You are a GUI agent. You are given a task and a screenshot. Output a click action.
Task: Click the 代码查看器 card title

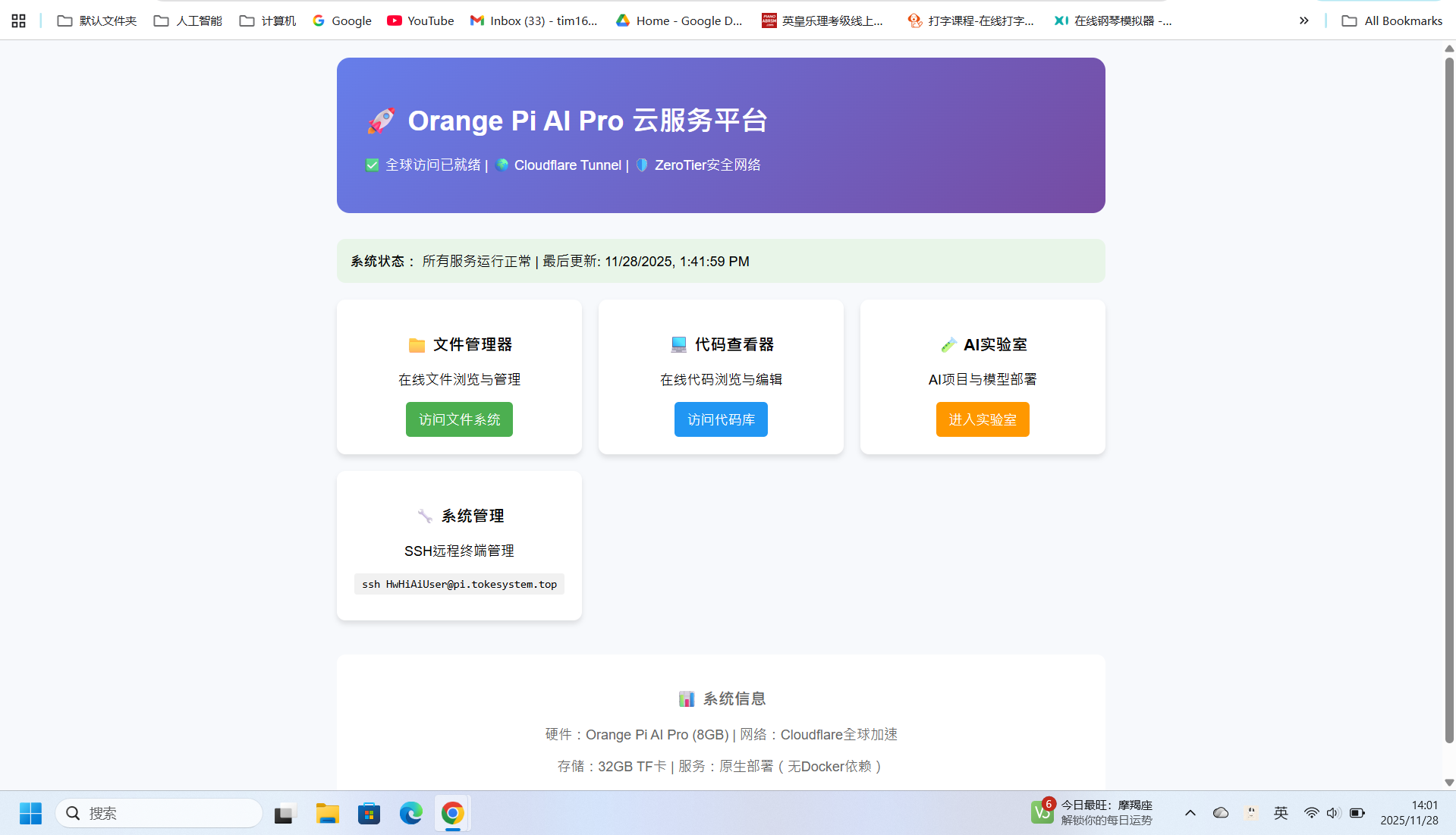[x=734, y=345]
